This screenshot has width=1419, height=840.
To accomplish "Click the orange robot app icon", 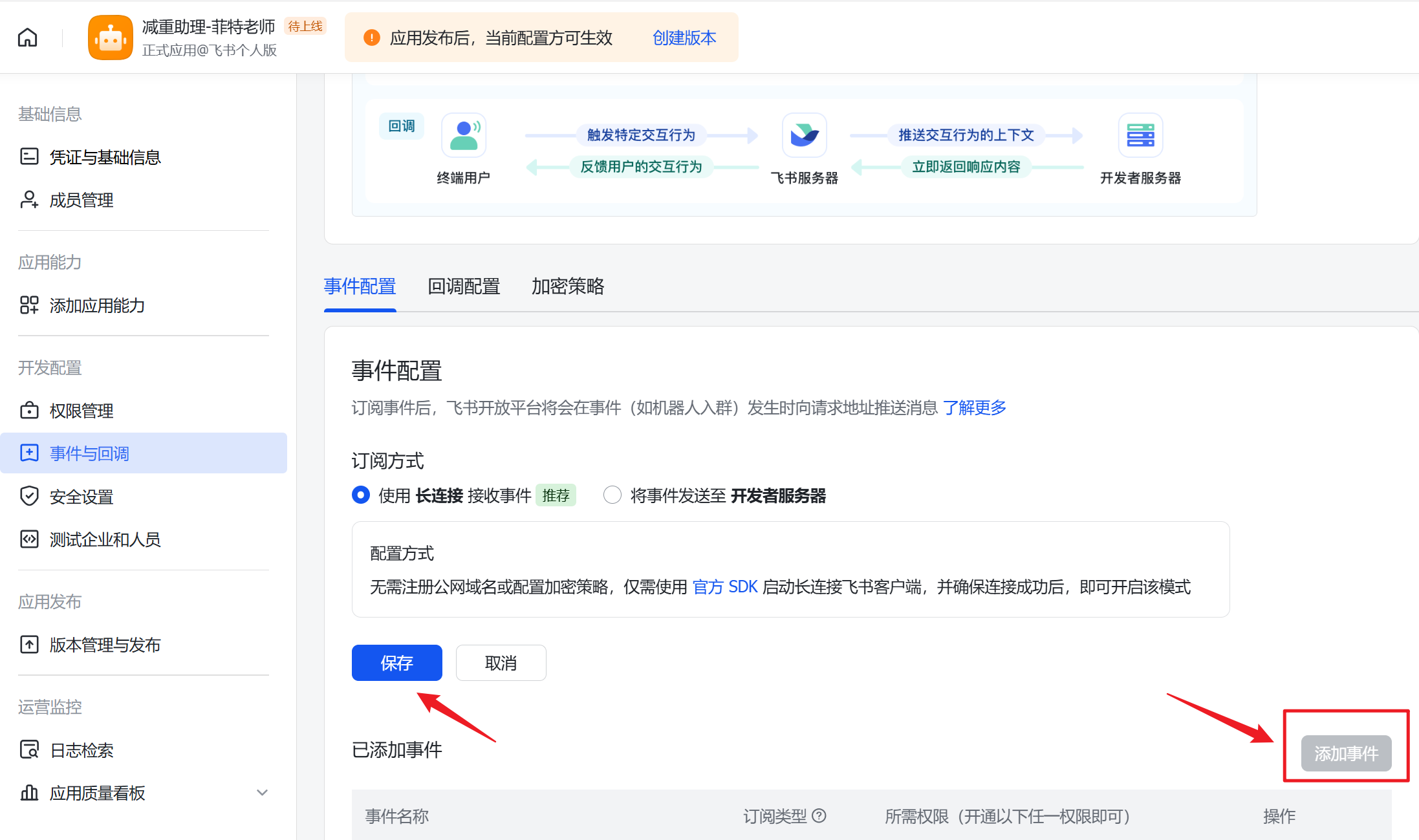I will coord(111,38).
